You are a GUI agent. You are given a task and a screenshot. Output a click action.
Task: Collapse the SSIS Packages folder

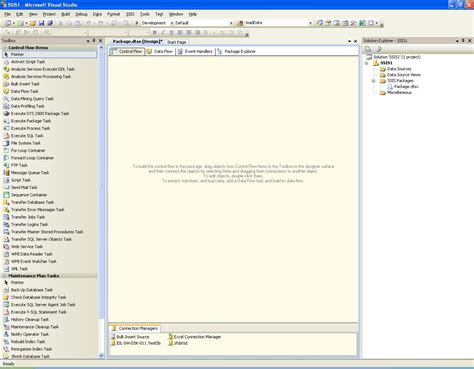point(373,81)
